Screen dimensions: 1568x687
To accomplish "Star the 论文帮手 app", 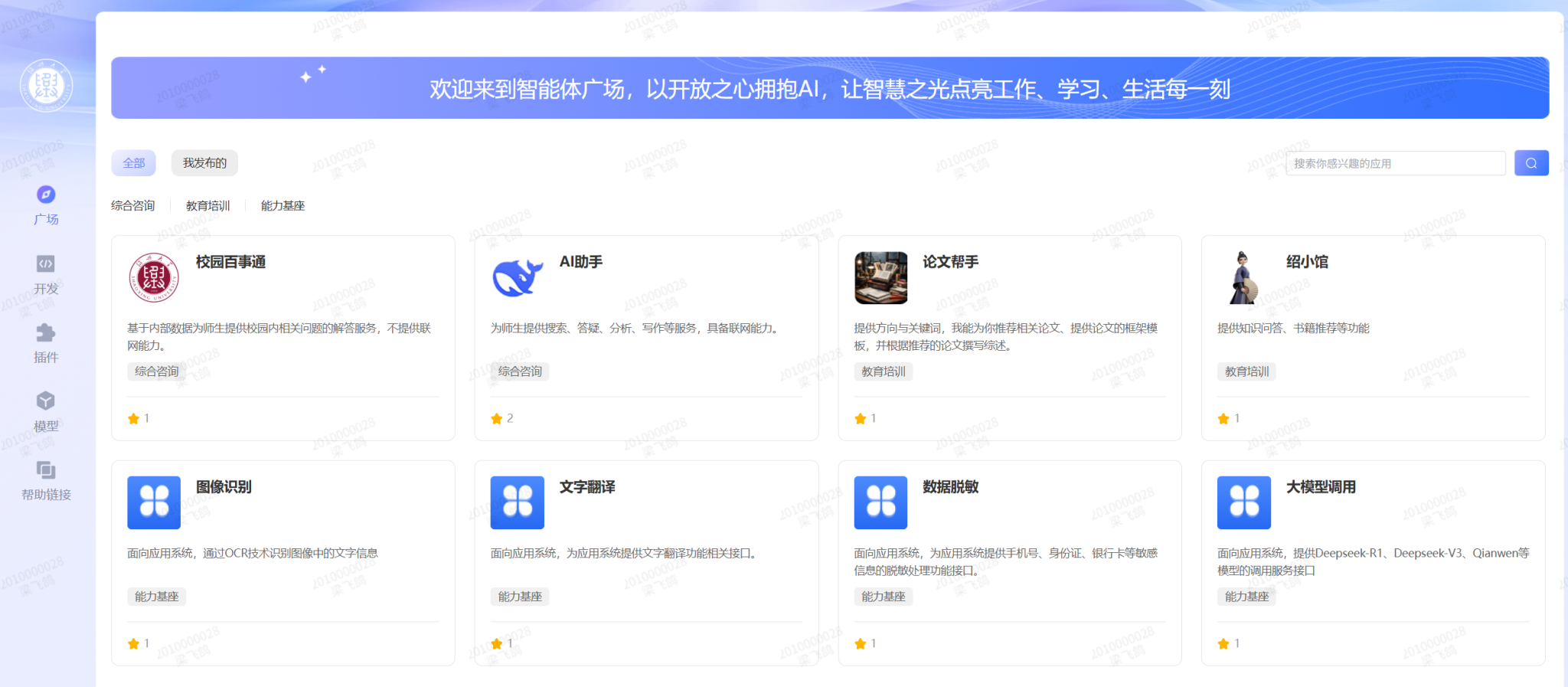I will click(x=861, y=419).
